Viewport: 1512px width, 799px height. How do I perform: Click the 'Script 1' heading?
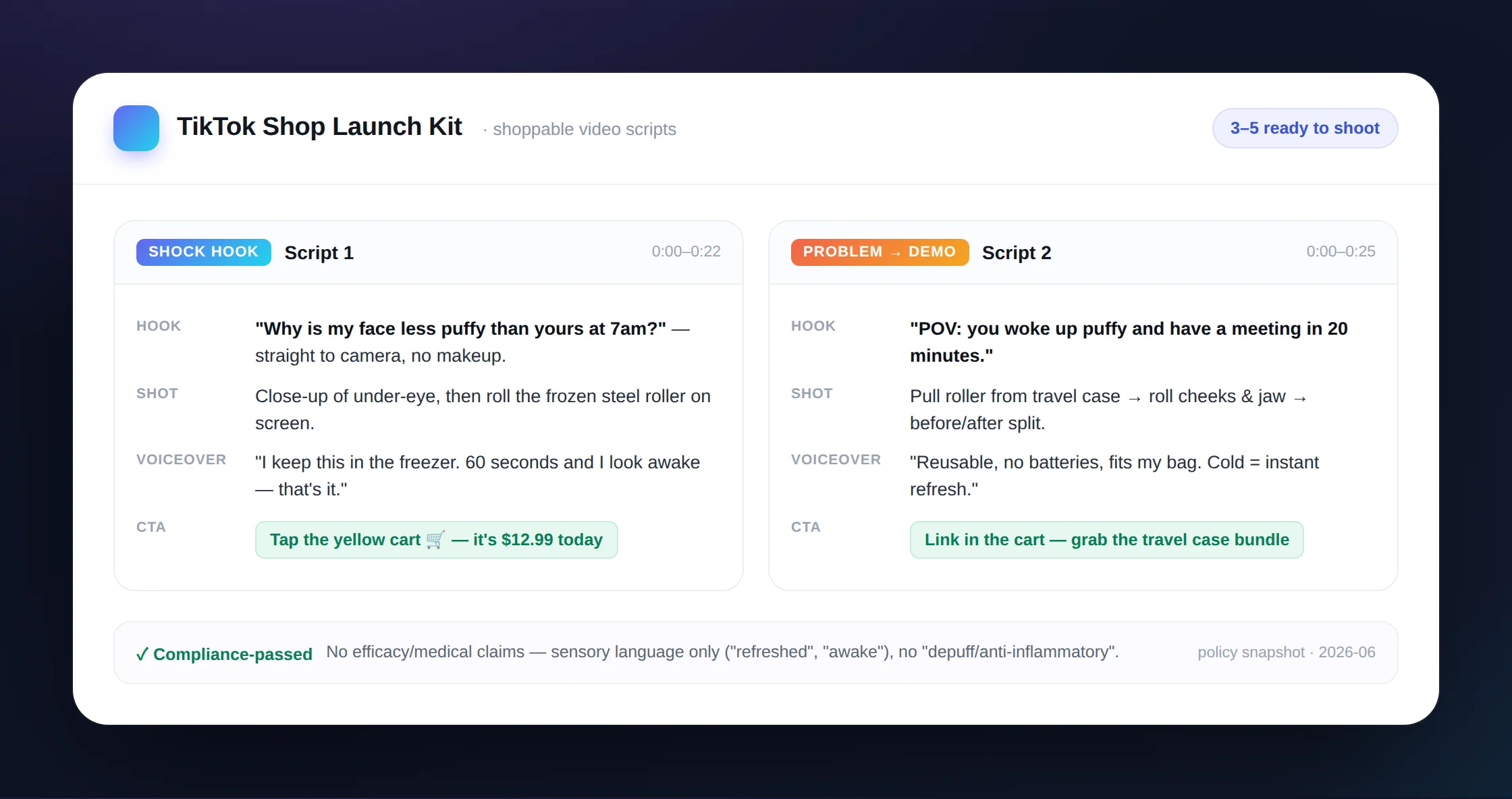point(319,252)
